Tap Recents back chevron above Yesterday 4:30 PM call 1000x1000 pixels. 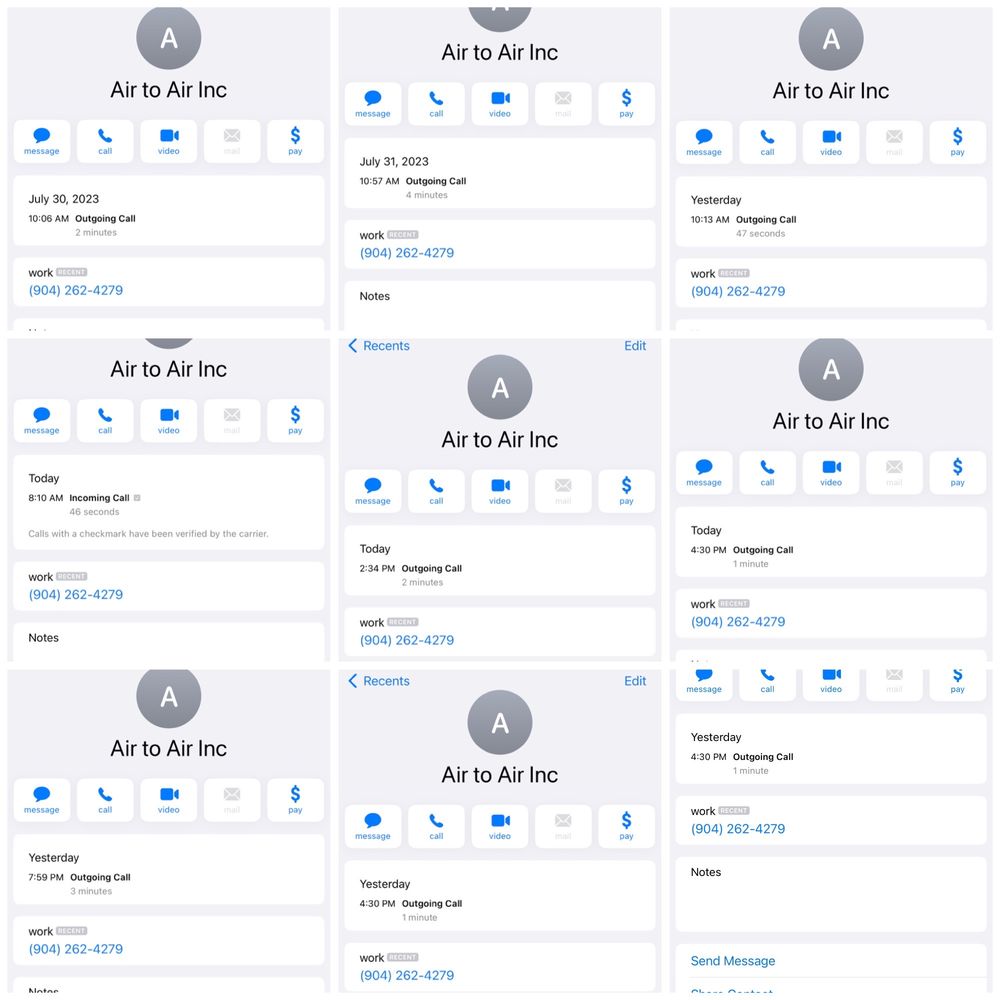(x=353, y=681)
